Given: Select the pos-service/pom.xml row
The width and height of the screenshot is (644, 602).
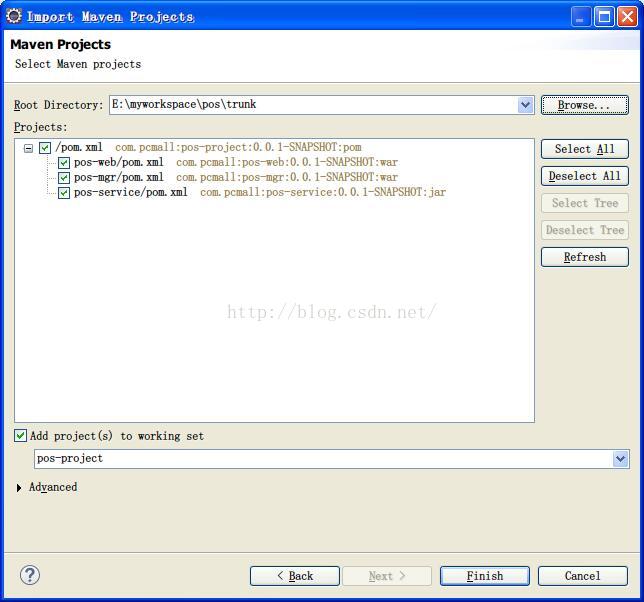Looking at the screenshot, I should point(131,192).
